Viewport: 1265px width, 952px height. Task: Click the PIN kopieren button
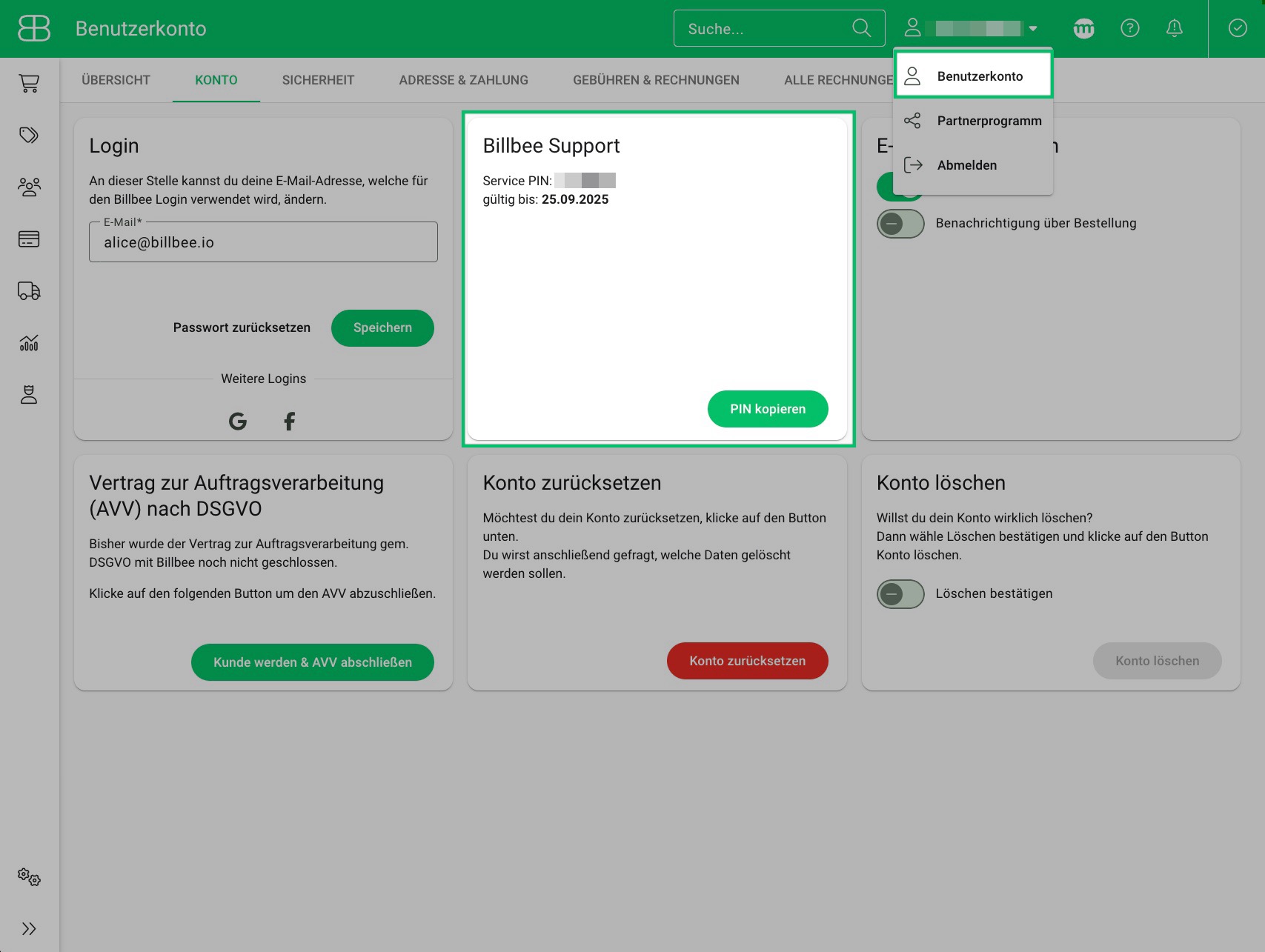pos(768,409)
